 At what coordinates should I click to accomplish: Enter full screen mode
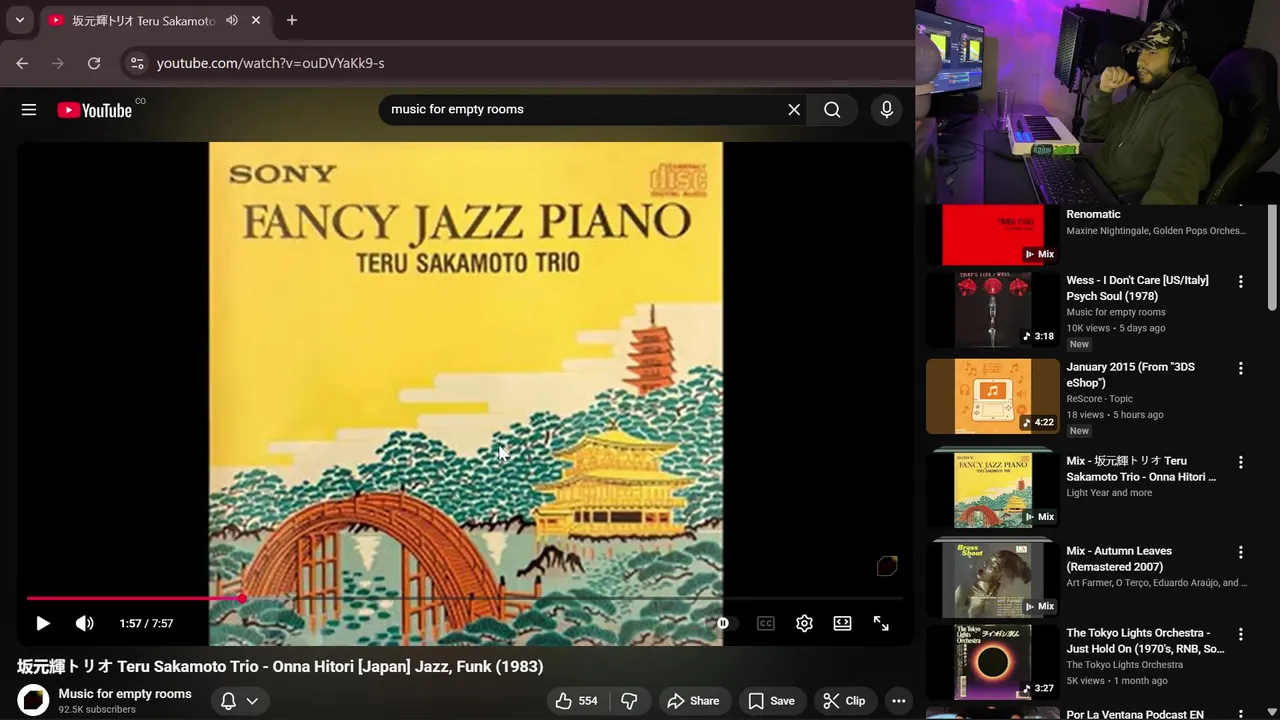881,623
